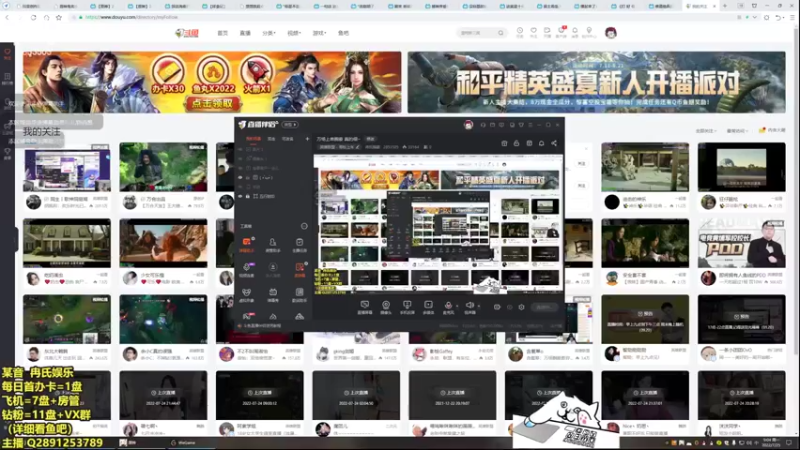The image size is (800, 450).
Task: Edit the stream title pencil icon
Action: (358, 147)
